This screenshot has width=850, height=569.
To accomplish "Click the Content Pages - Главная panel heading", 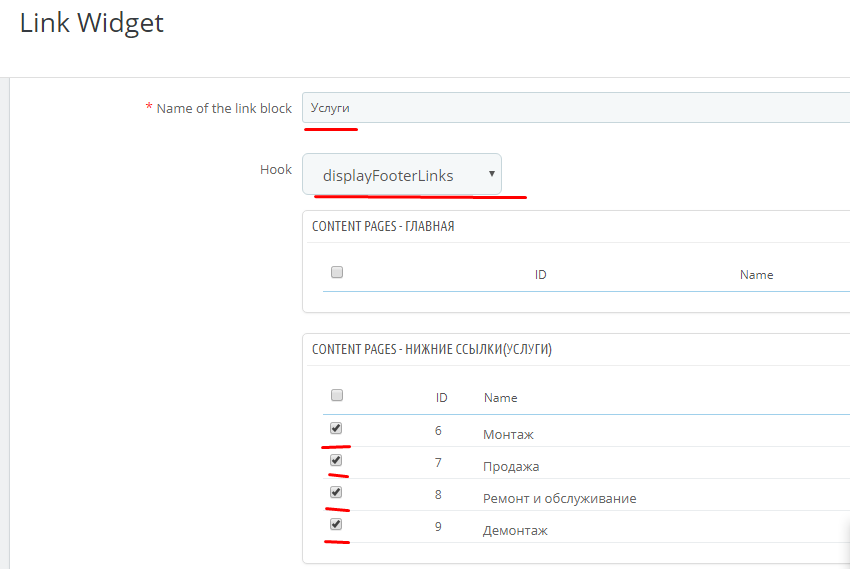I will (383, 226).
